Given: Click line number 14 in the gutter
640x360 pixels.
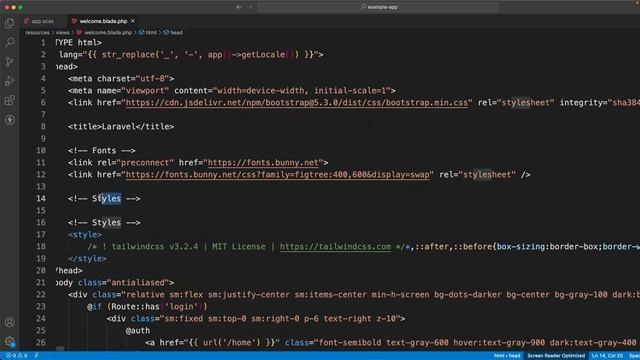Looking at the screenshot, I should (41, 199).
